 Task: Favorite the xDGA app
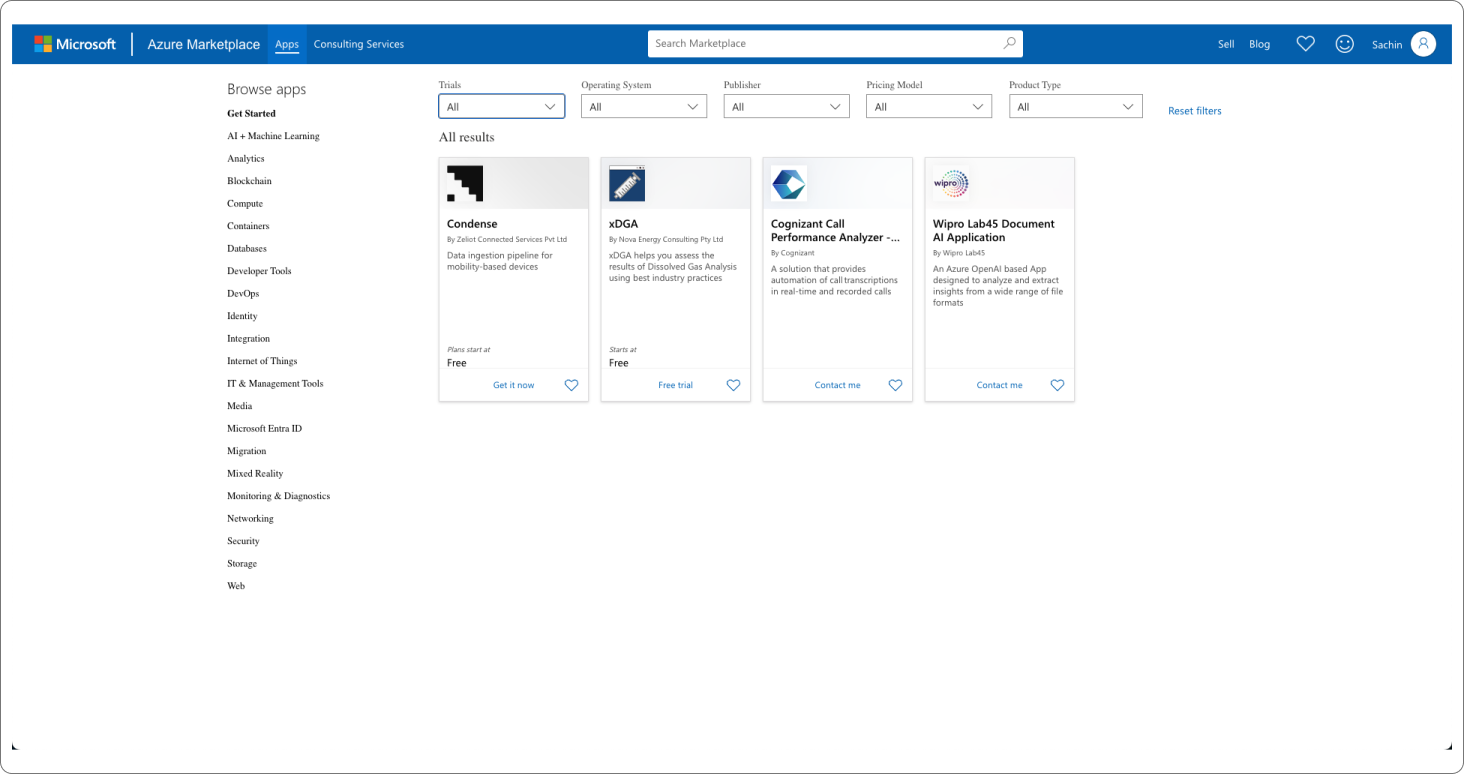733,385
